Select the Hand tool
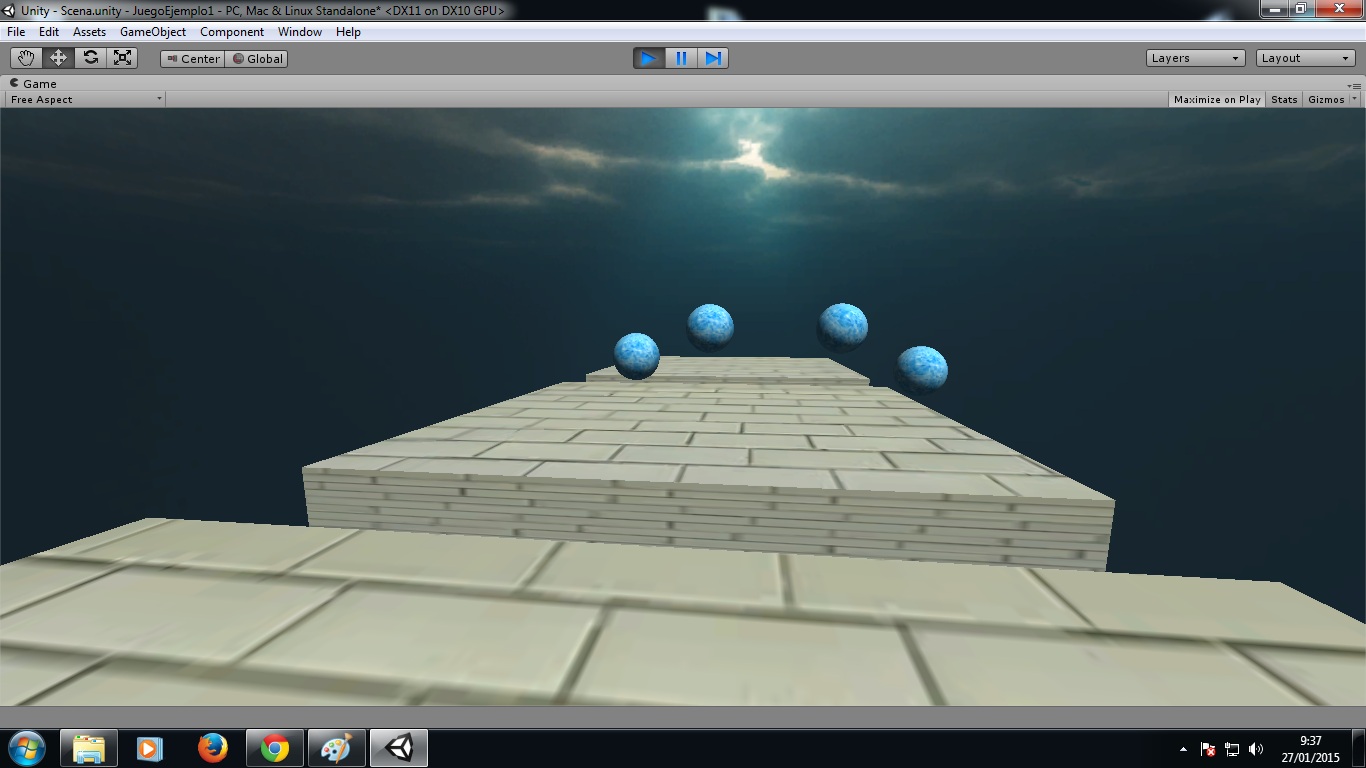 click(26, 58)
